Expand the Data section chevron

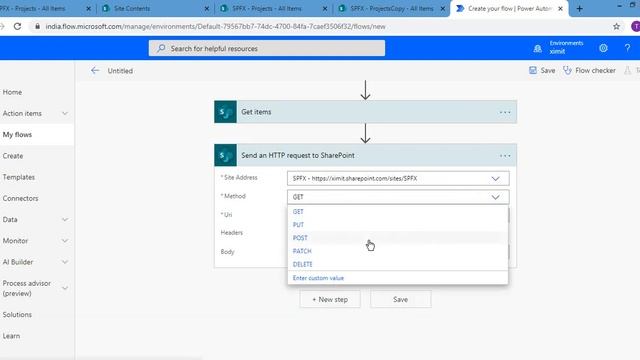coord(64,220)
